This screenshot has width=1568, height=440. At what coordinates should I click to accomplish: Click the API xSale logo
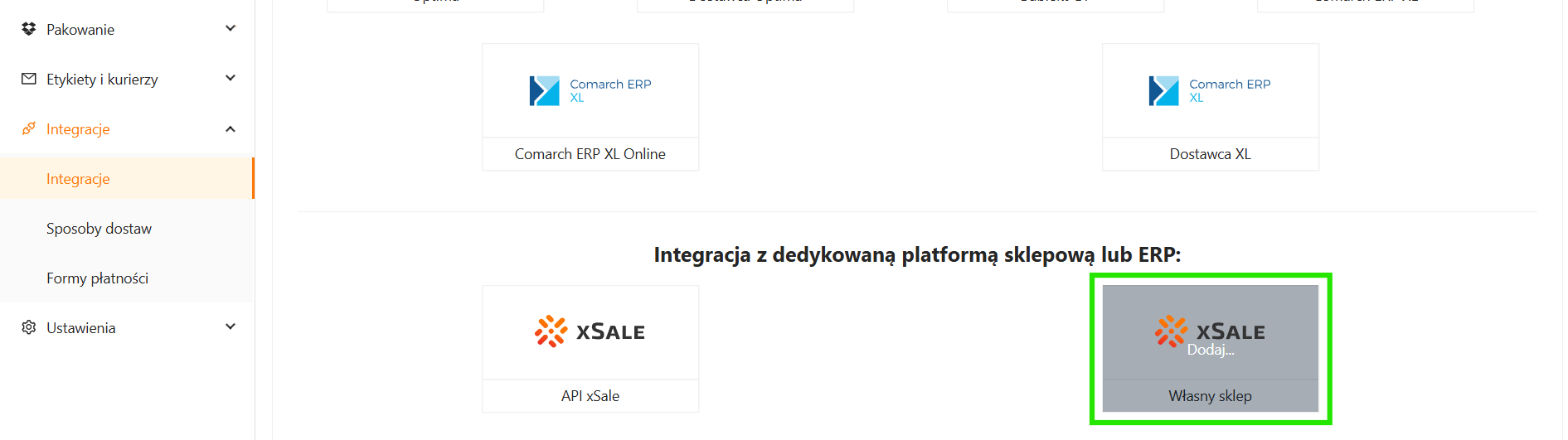pyautogui.click(x=590, y=332)
